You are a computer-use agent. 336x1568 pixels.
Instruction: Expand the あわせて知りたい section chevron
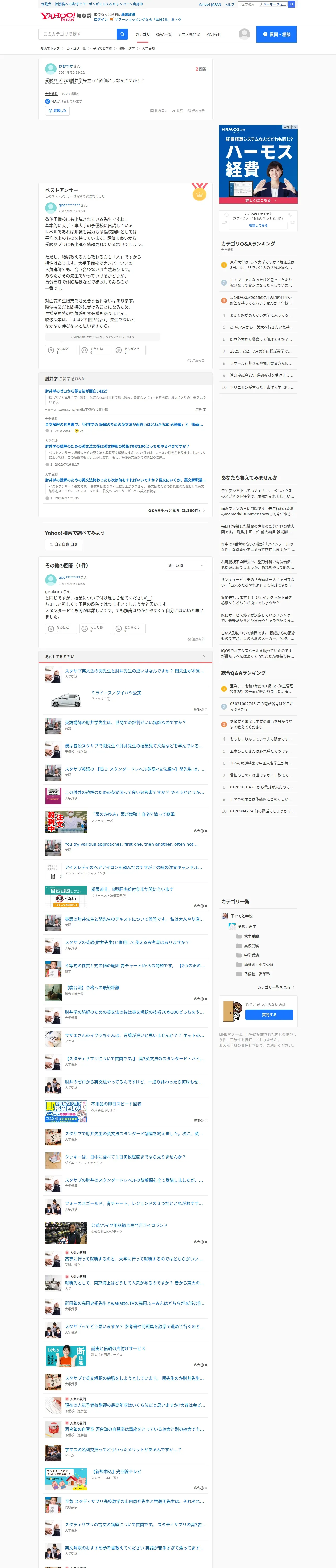click(x=204, y=656)
